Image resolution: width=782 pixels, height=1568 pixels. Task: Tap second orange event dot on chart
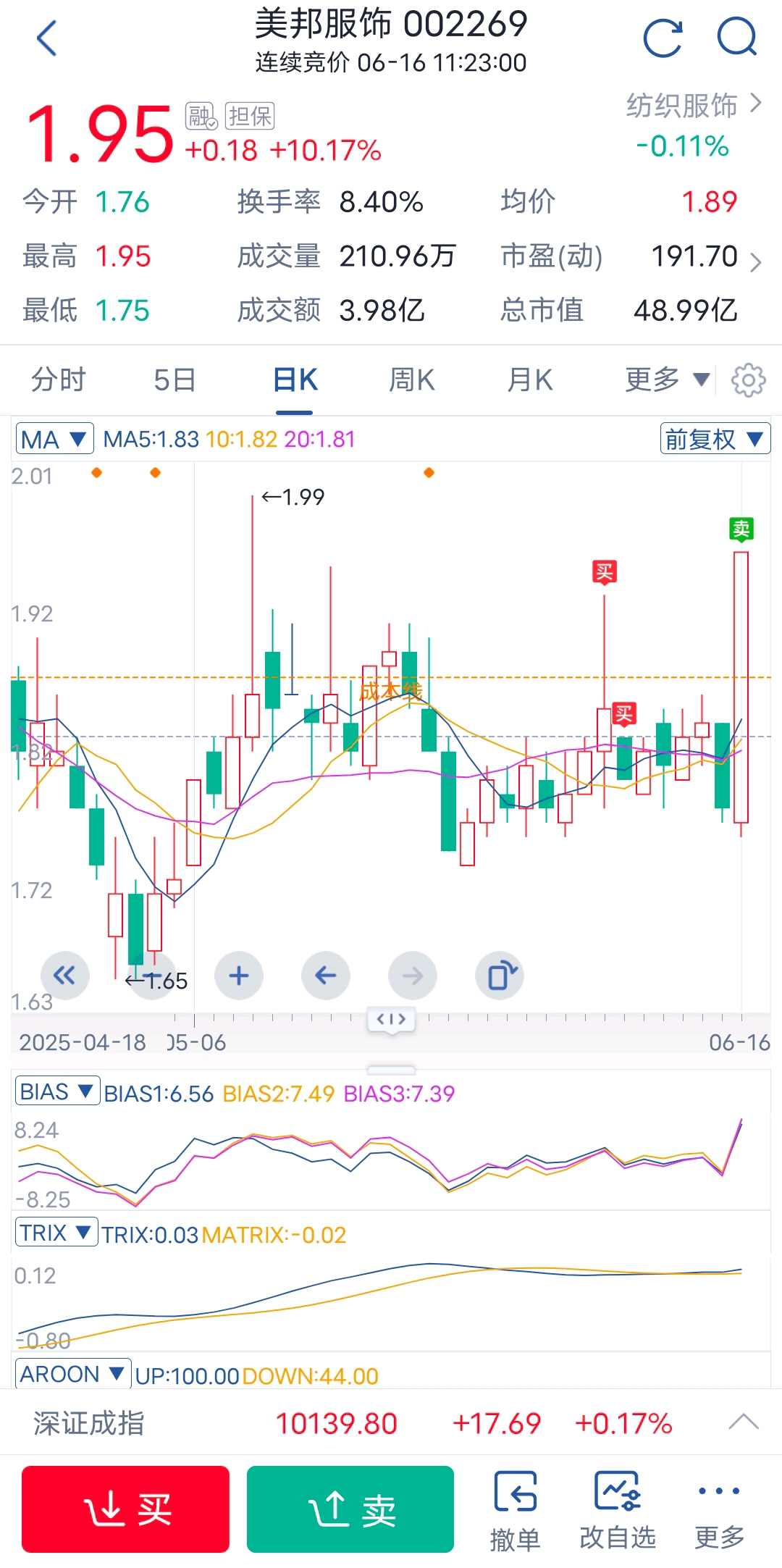click(x=155, y=473)
